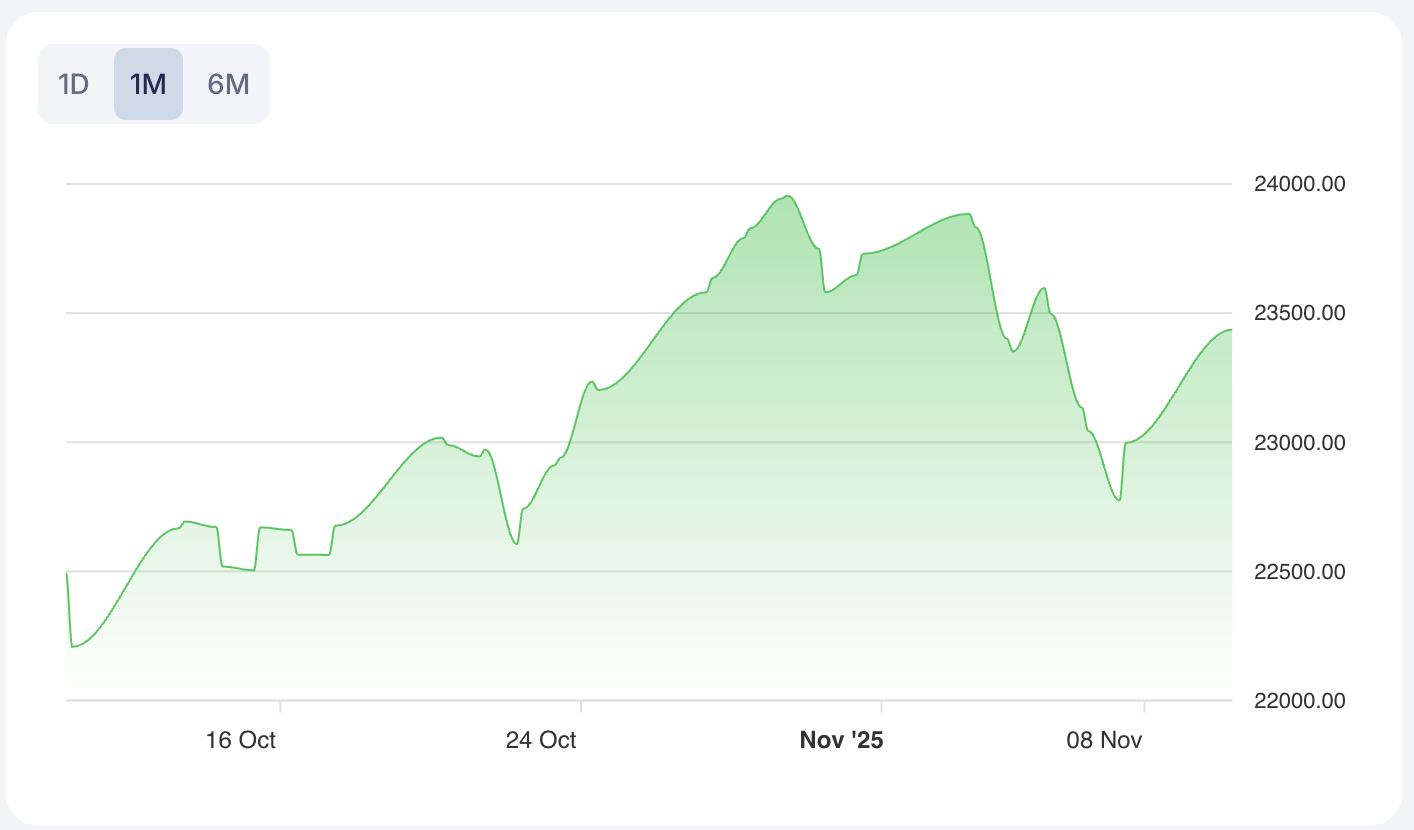This screenshot has height=830, width=1414.
Task: Click the trough just before 08 Nov
Action: [1119, 500]
